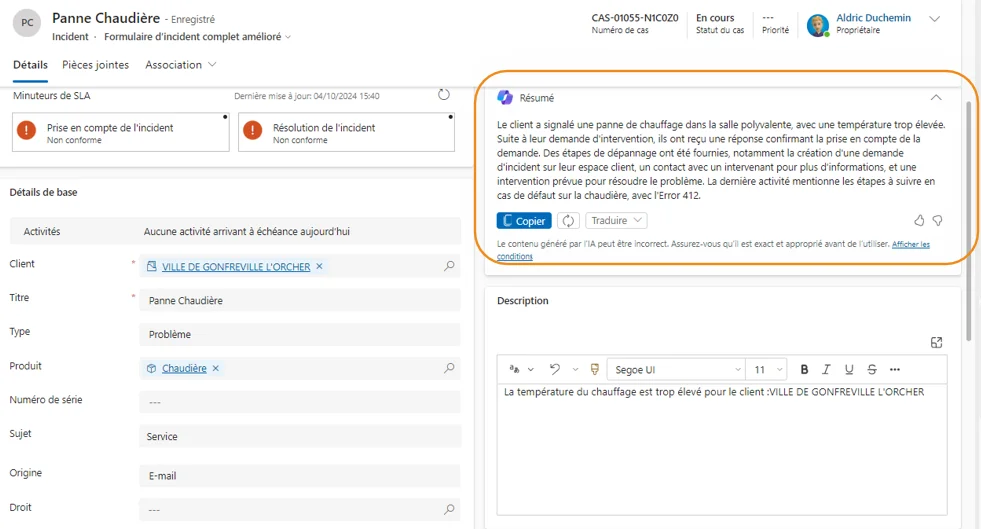The height and width of the screenshot is (529, 981).
Task: Open the Segoe UI font dropdown
Action: click(x=676, y=370)
